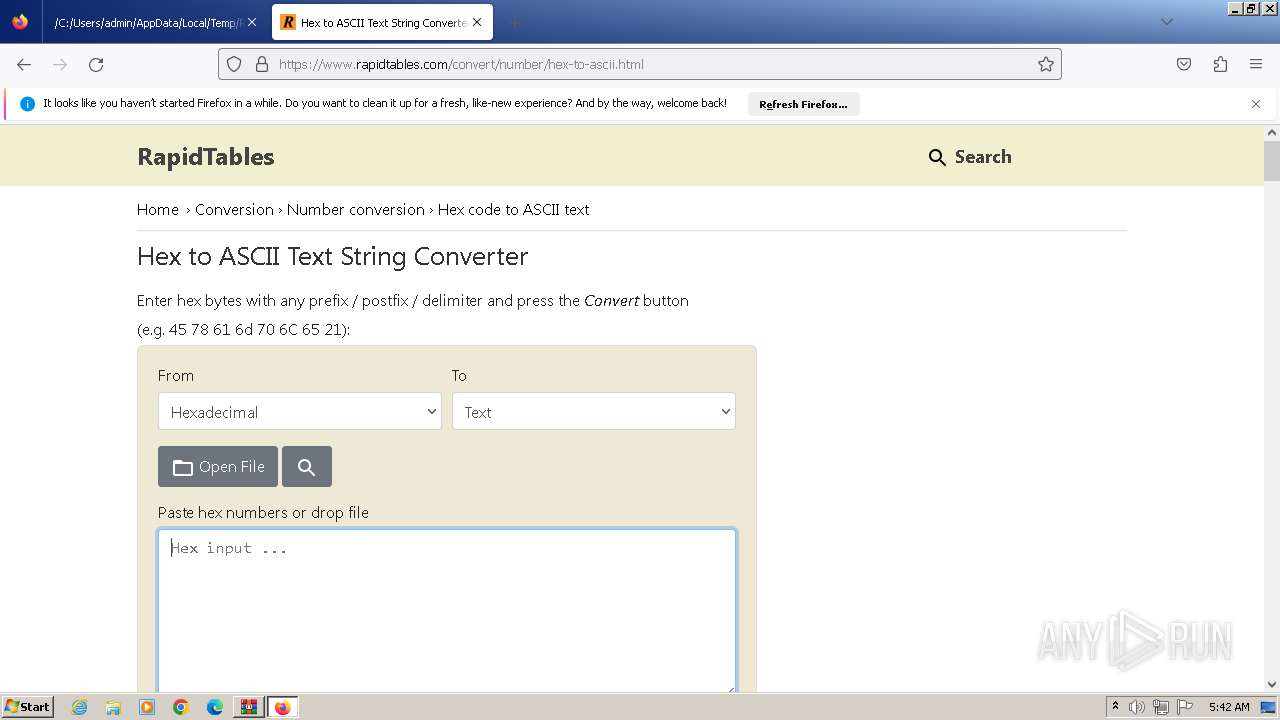Go to the Home breadcrumb link
The image size is (1280, 720).
158,210
